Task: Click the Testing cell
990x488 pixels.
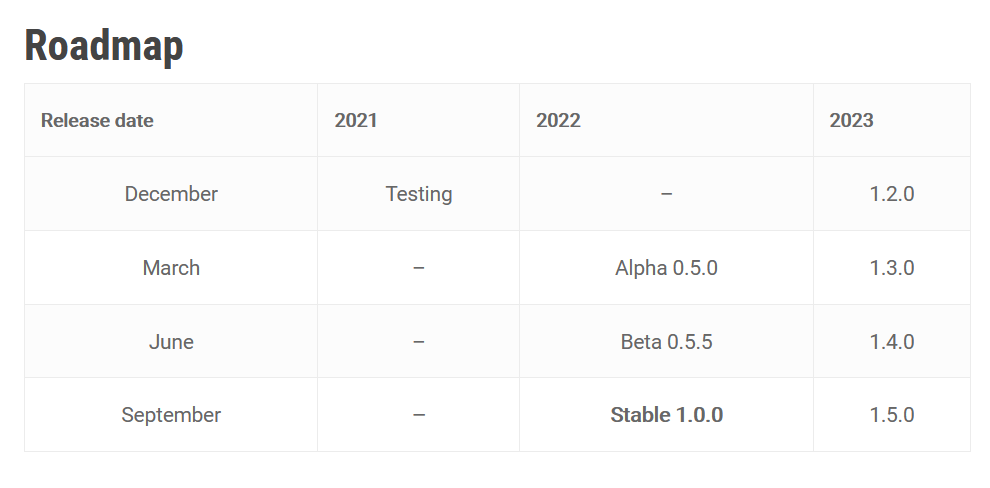Action: [419, 194]
